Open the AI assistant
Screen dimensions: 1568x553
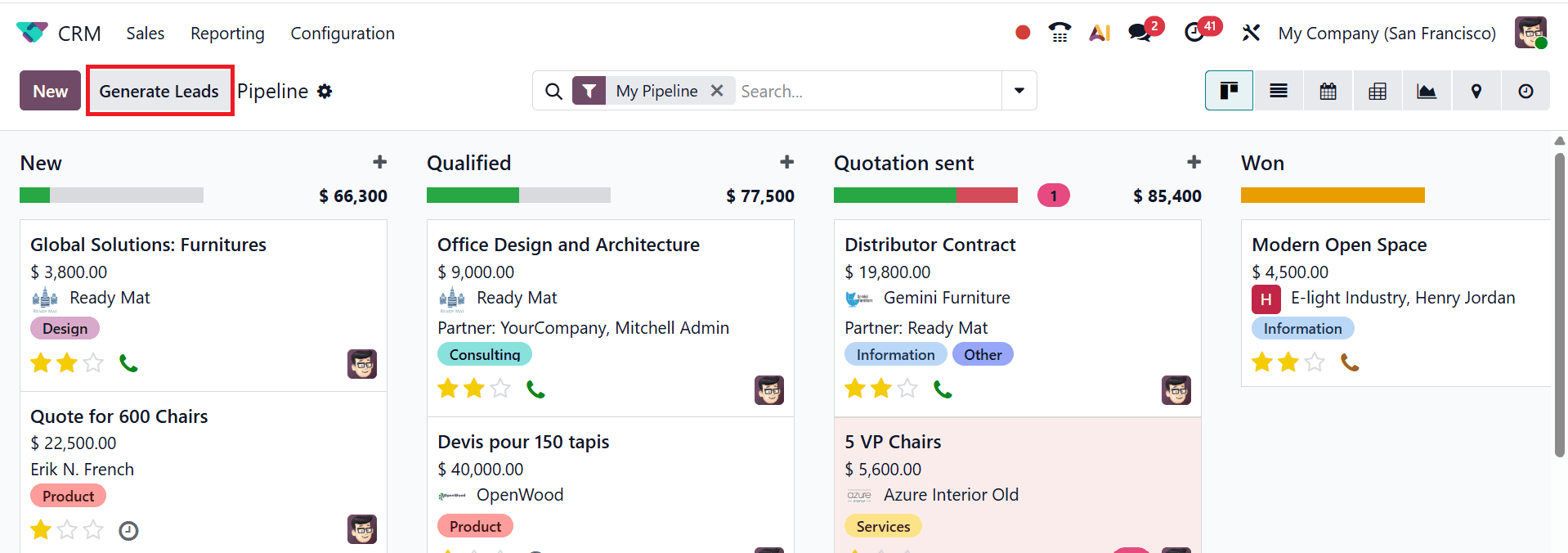click(x=1099, y=33)
